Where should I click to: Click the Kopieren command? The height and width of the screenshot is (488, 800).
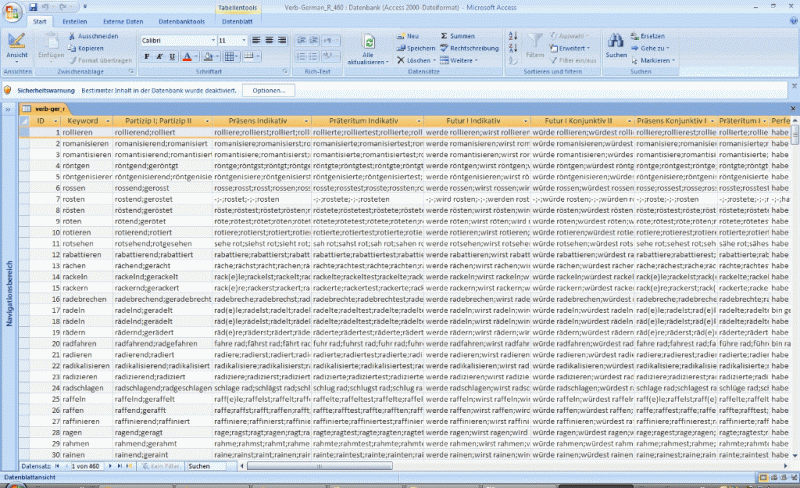tap(86, 48)
